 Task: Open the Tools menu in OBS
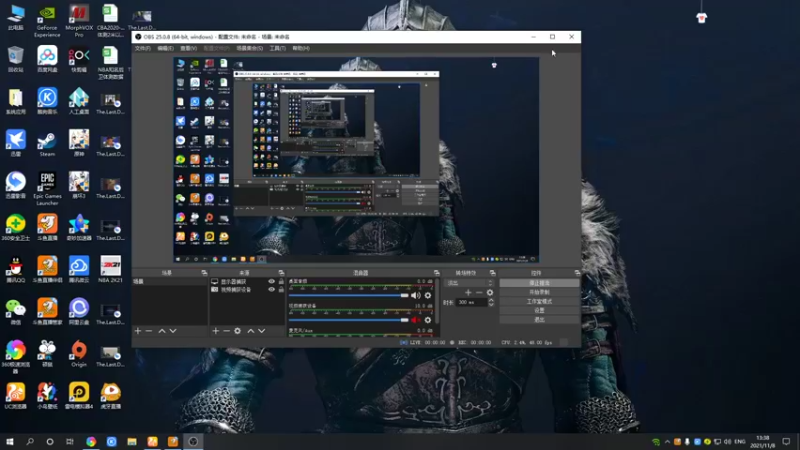278,48
